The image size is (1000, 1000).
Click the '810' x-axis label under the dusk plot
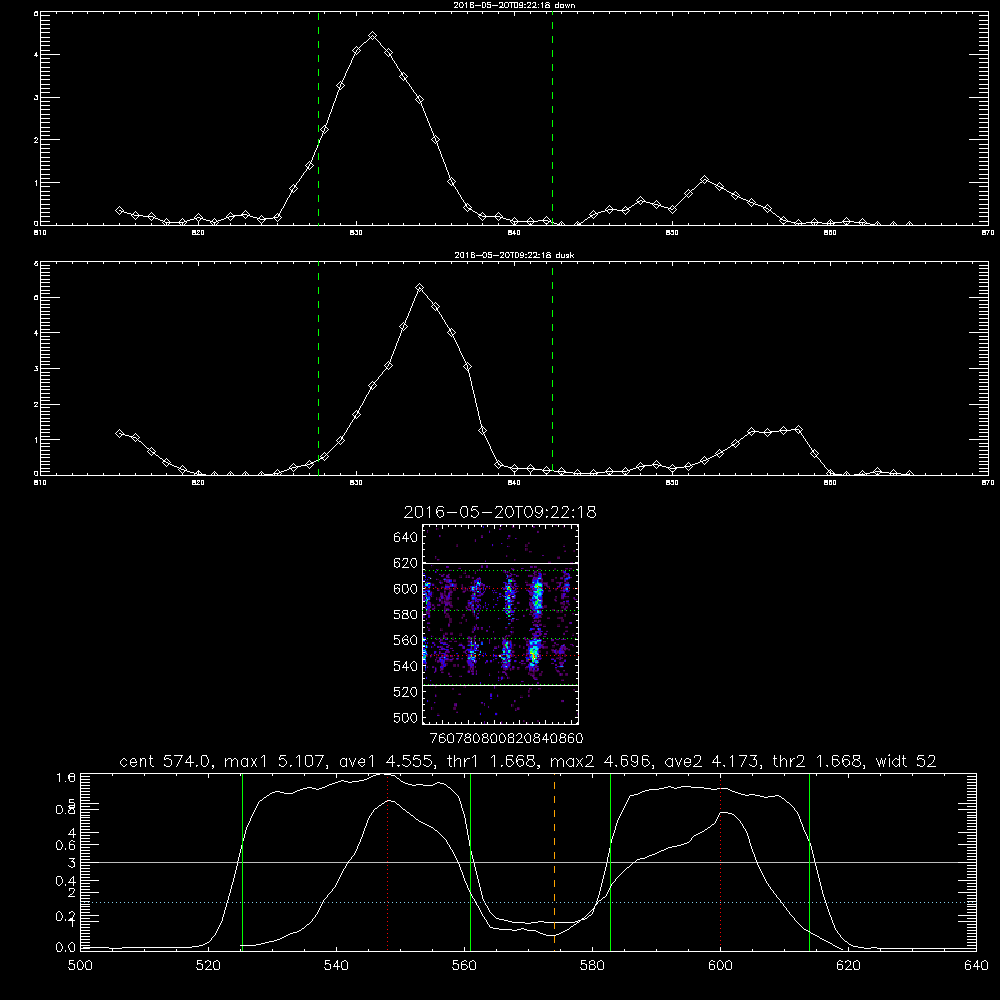tap(40, 483)
